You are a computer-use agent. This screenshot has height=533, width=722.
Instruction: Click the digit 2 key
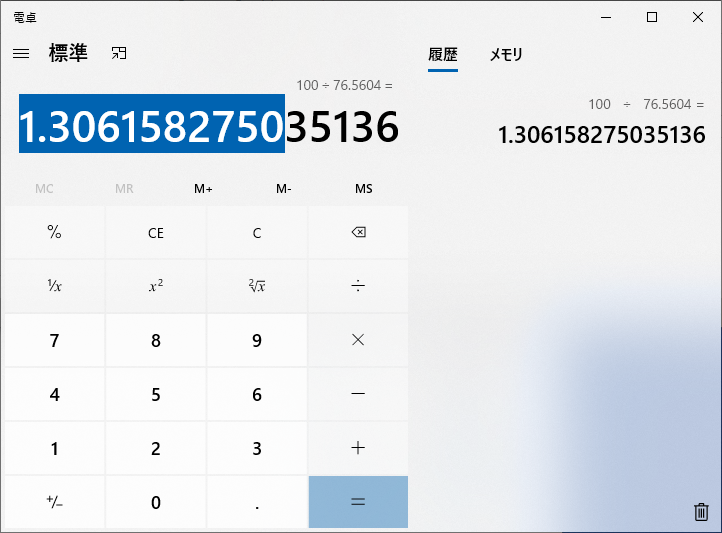click(x=156, y=448)
